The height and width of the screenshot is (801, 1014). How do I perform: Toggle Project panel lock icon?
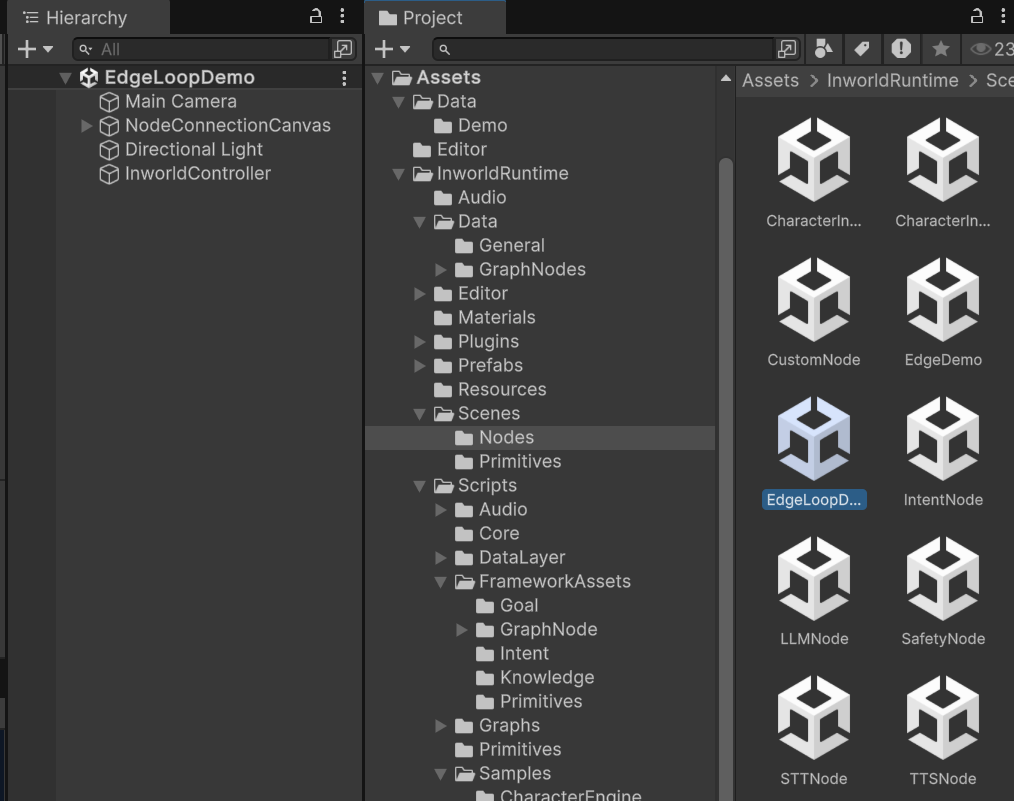(x=976, y=16)
